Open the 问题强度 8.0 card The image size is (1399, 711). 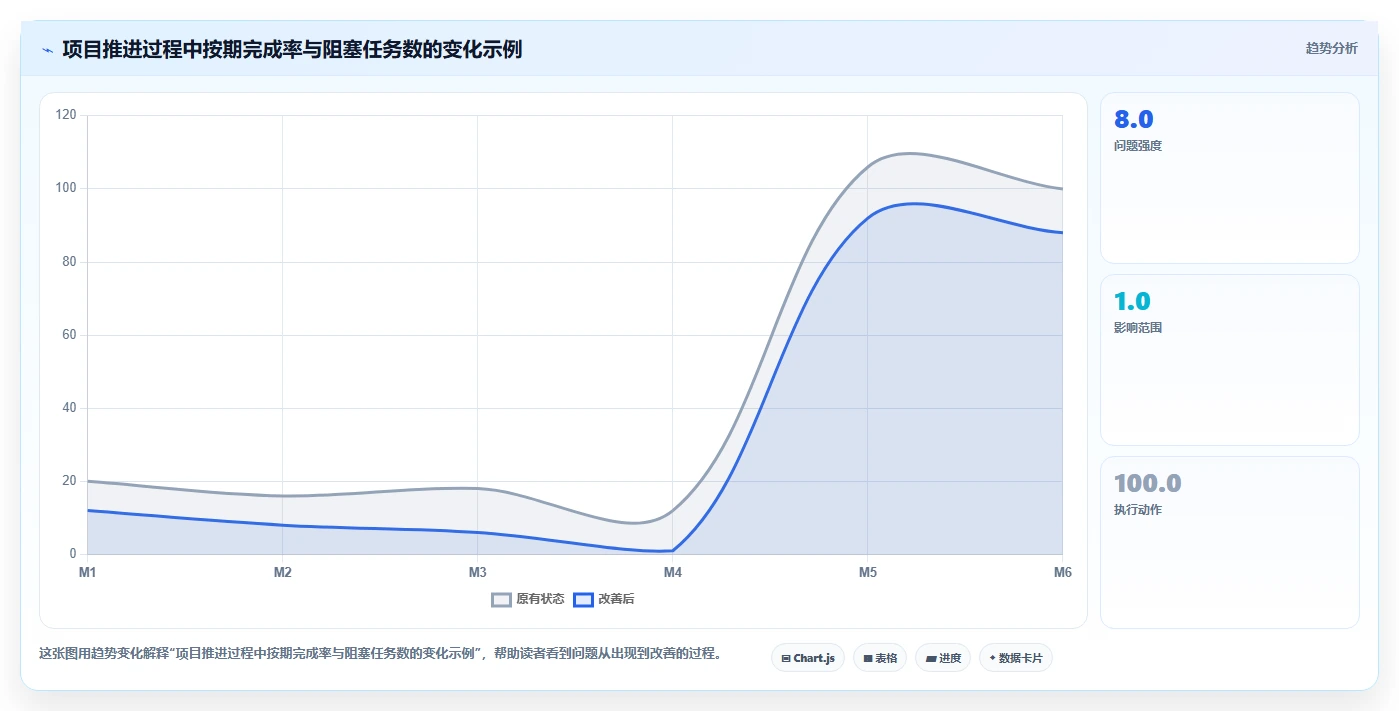(x=1230, y=178)
